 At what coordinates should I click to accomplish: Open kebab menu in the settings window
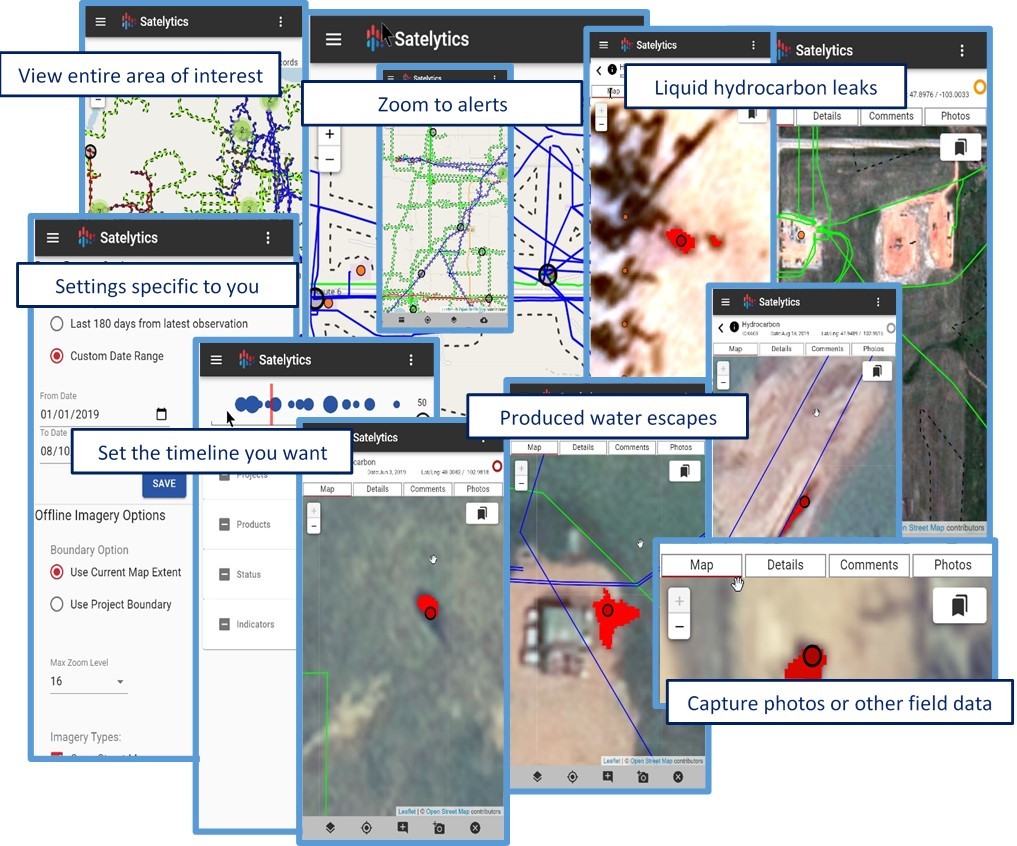(x=268, y=237)
